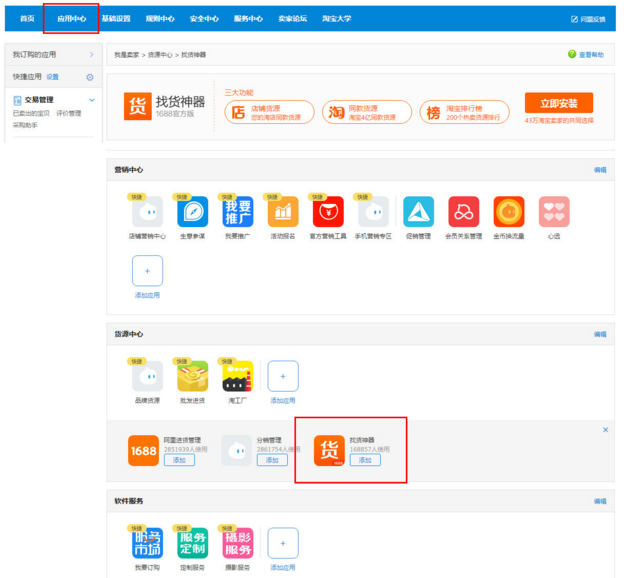Click 编辑 in 货源中心 header

tap(600, 334)
